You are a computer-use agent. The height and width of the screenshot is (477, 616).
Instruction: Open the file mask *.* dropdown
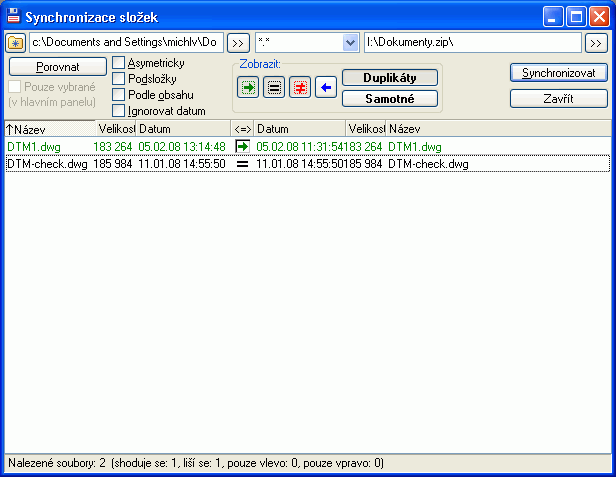click(350, 42)
